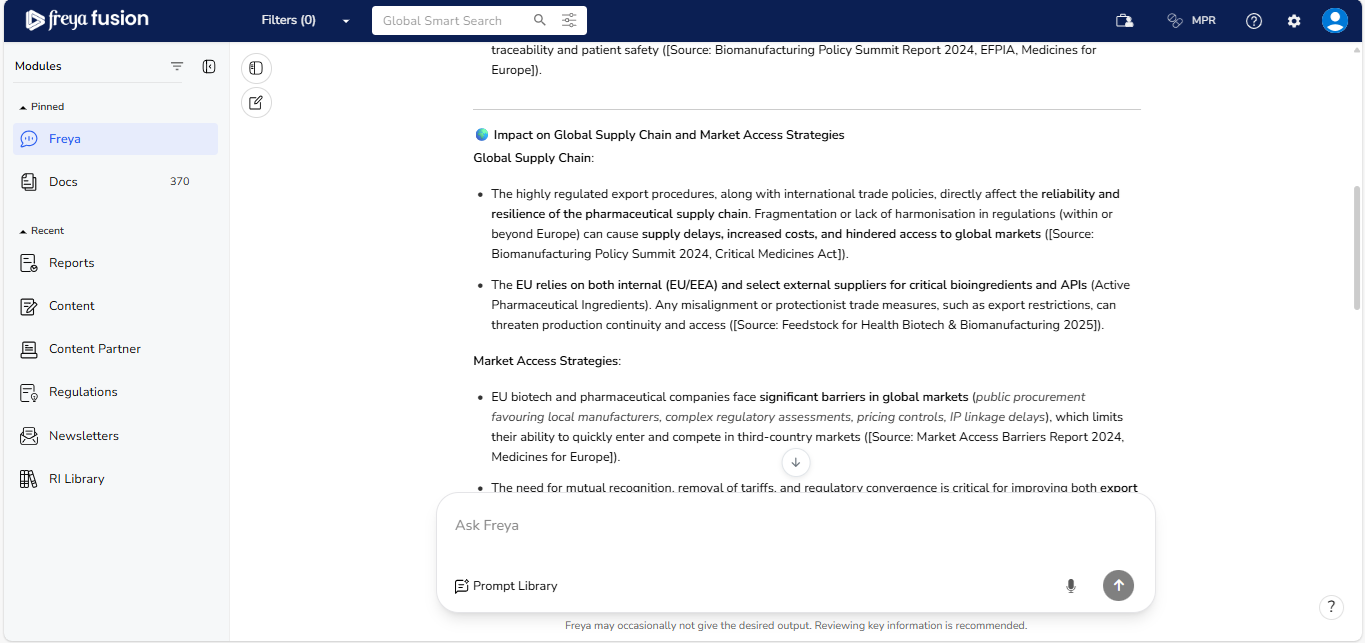Open the Prompt Library
This screenshot has width=1368, height=643.
pos(506,586)
